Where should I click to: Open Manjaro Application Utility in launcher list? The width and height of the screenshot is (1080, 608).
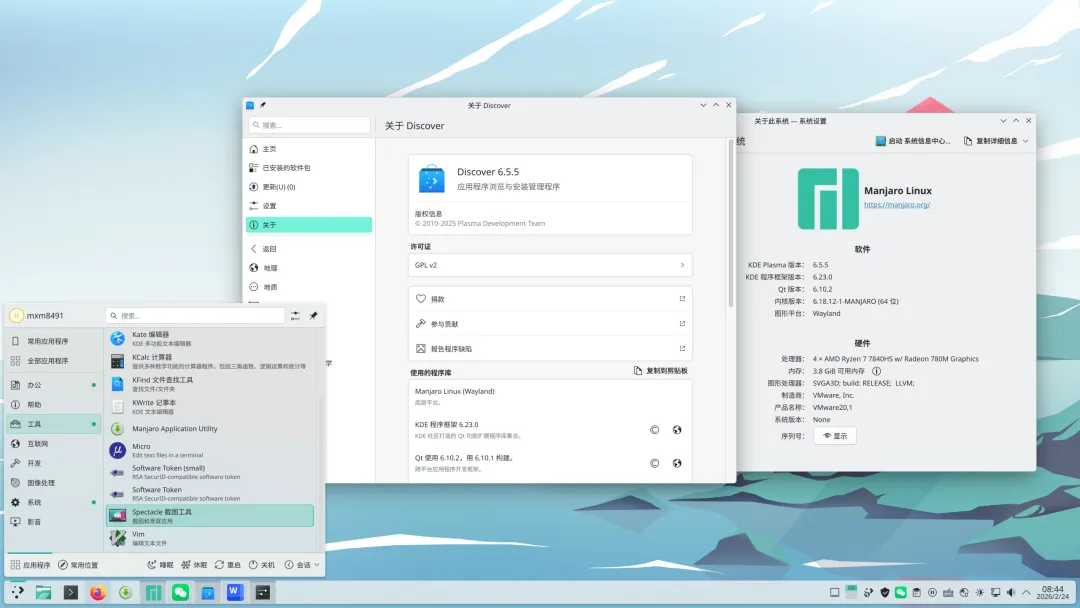point(210,428)
